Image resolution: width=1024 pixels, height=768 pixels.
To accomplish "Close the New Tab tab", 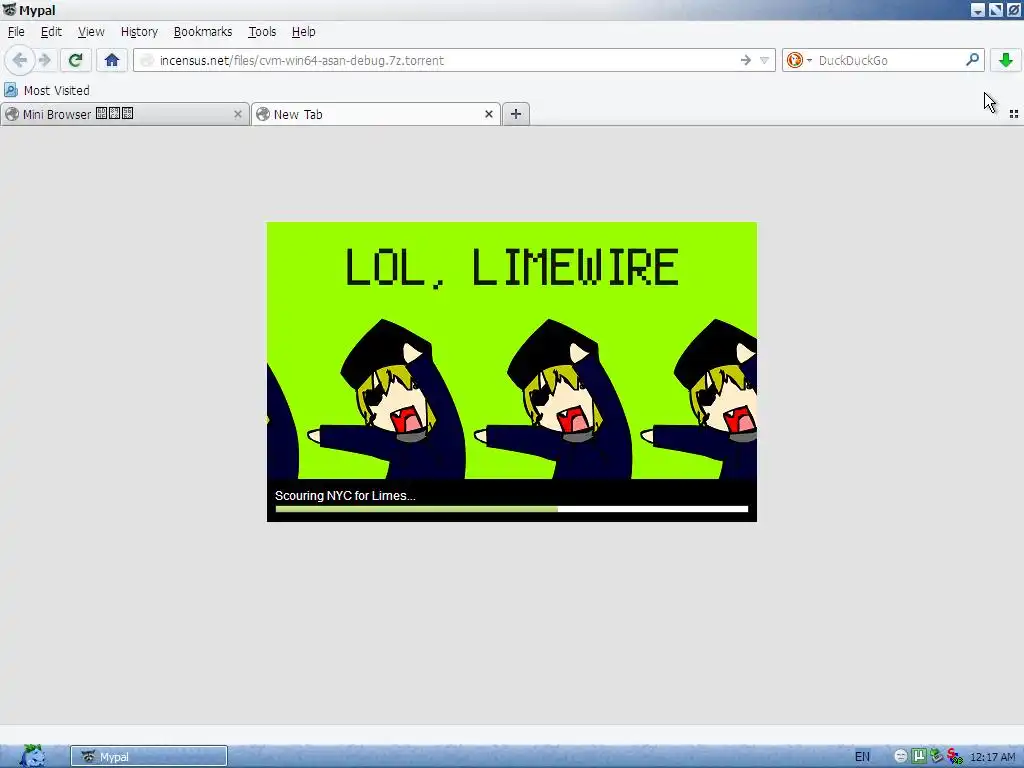I will (x=488, y=114).
